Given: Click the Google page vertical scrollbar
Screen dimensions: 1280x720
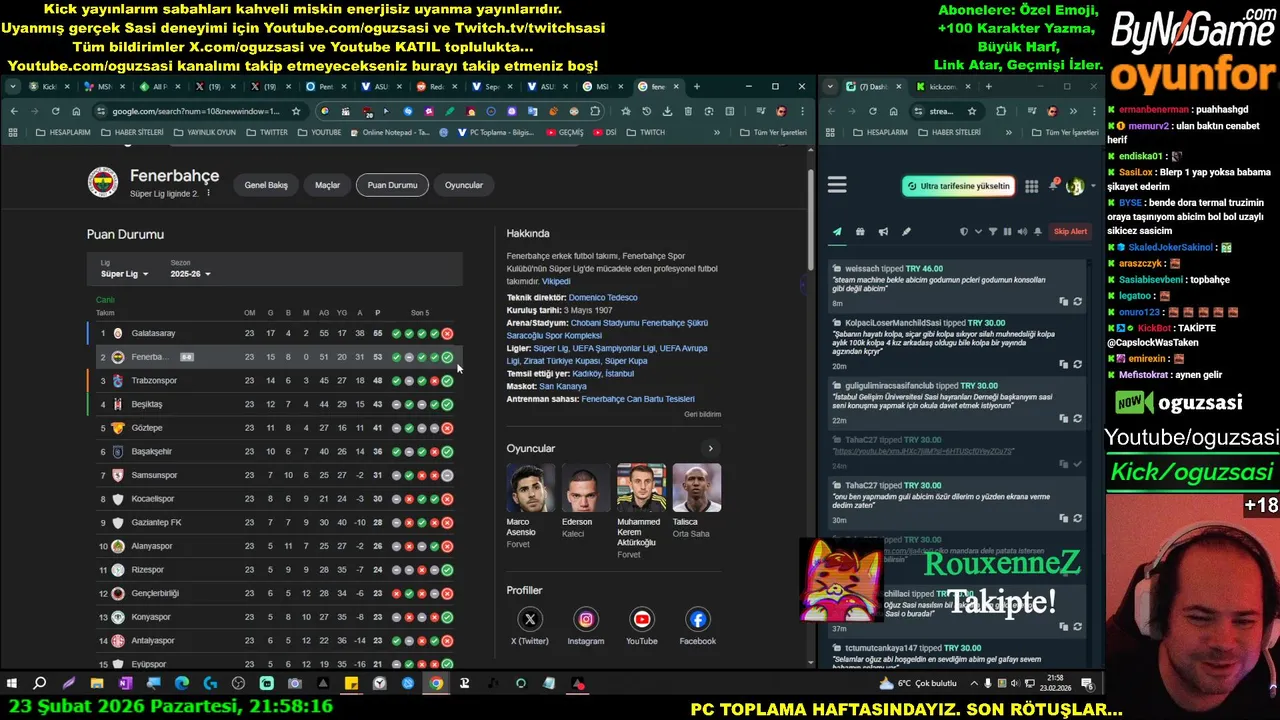Looking at the screenshot, I should (811, 220).
